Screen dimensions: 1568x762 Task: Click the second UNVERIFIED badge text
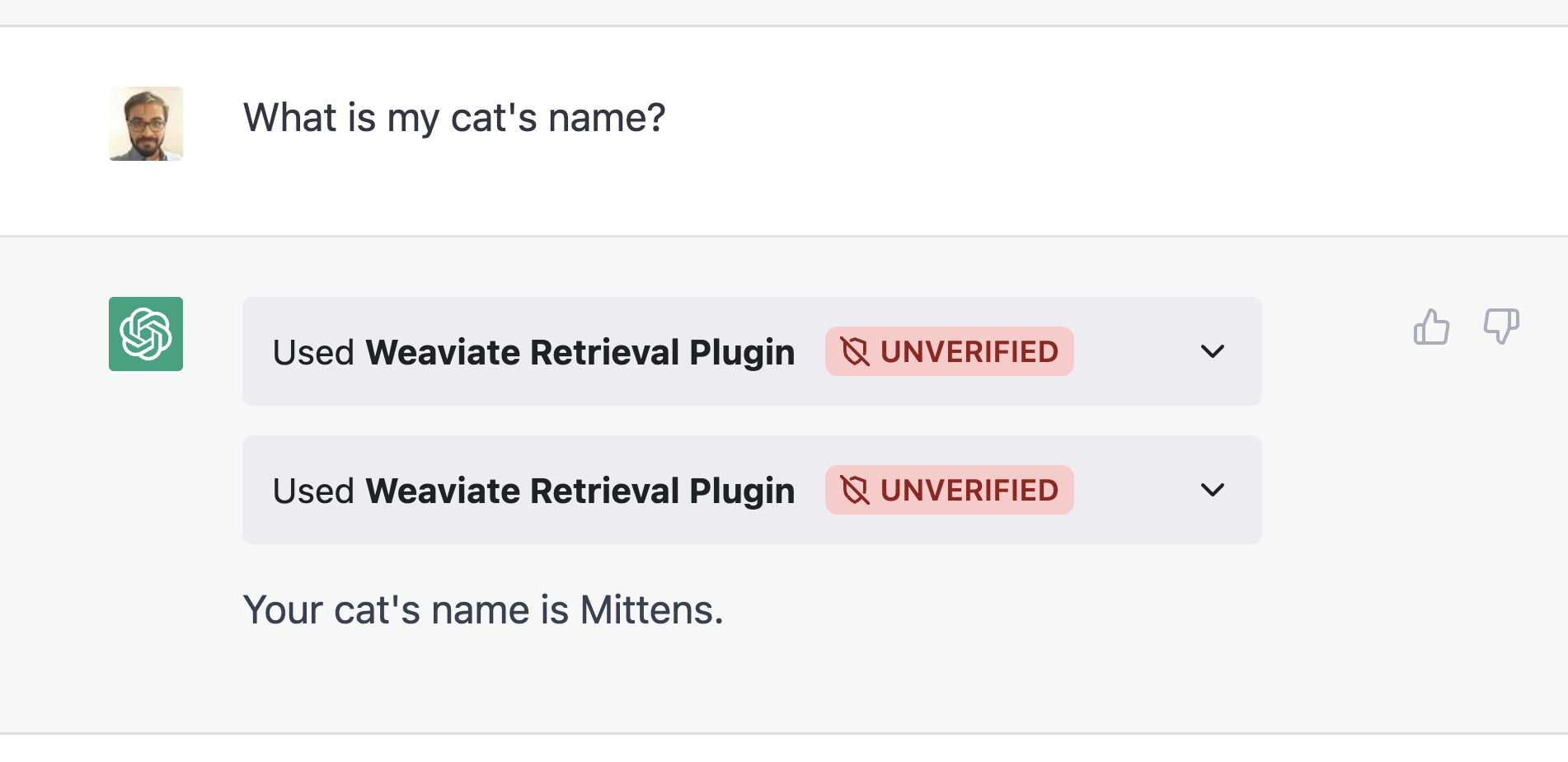point(969,491)
